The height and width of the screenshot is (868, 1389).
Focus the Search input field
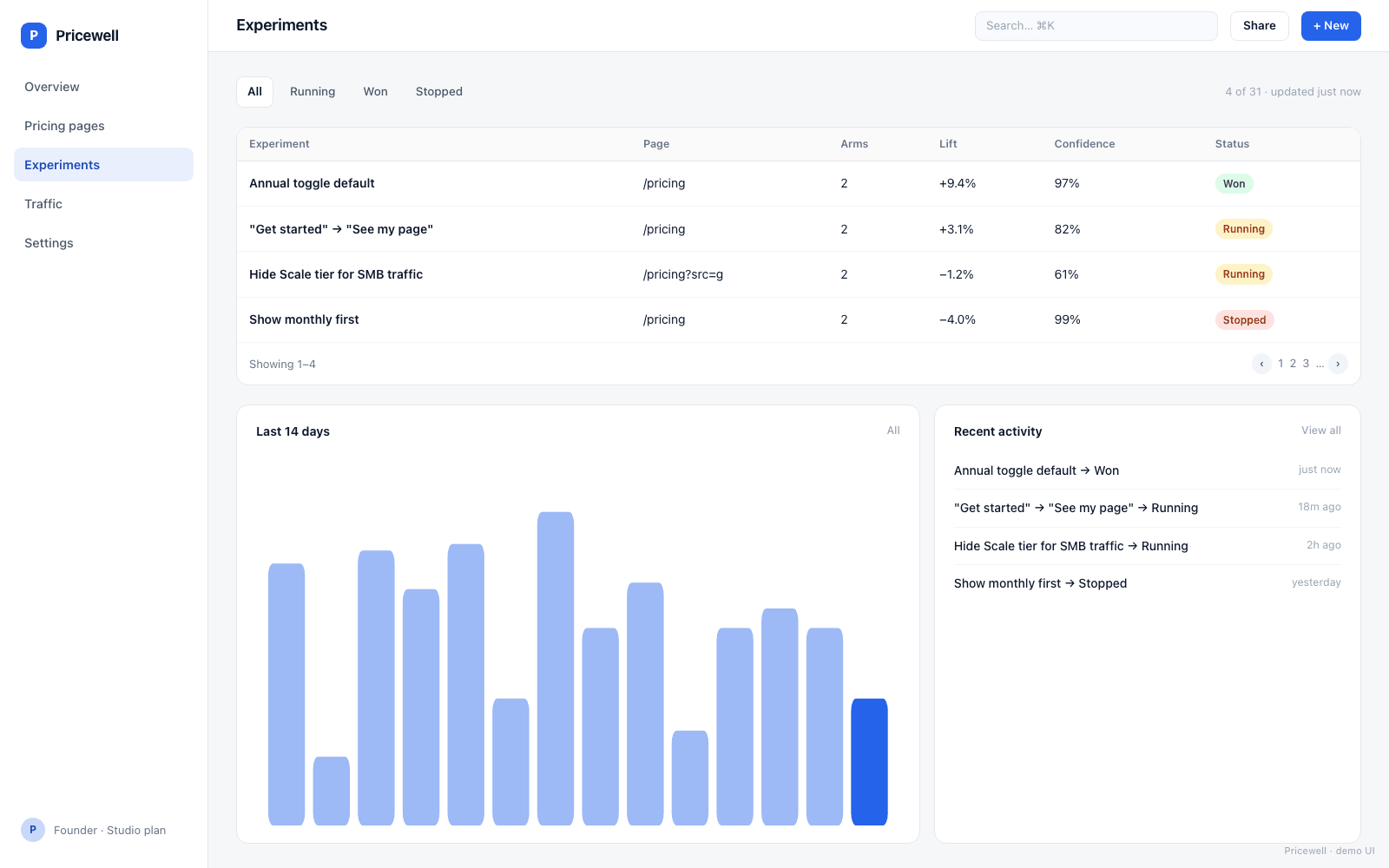(x=1096, y=26)
